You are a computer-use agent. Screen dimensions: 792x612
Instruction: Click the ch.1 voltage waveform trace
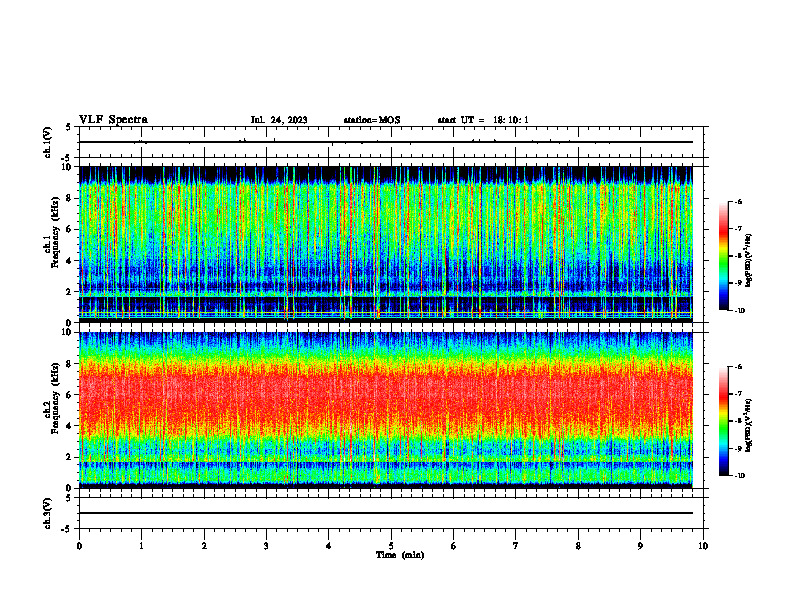click(386, 142)
